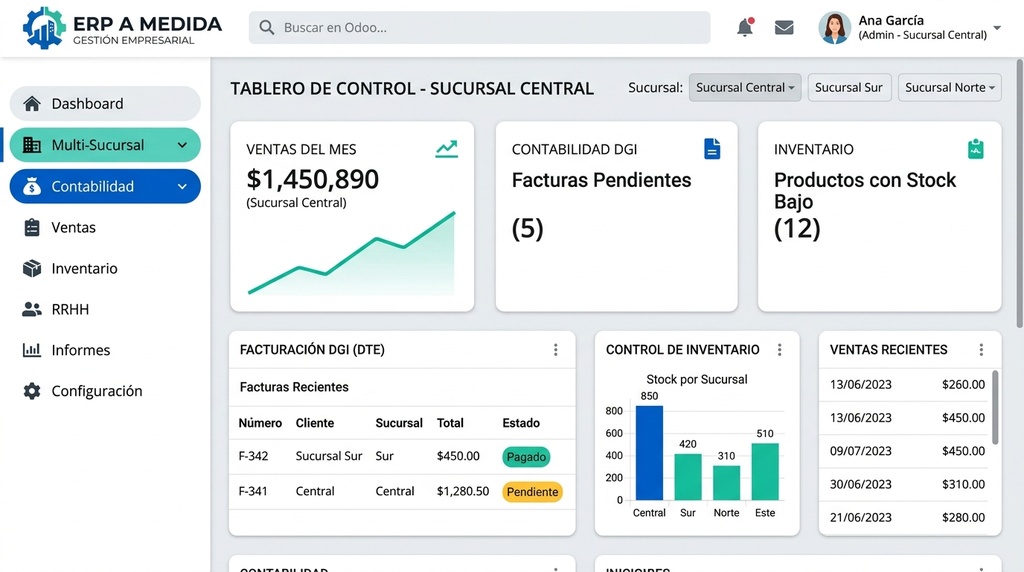1024x572 pixels.
Task: Click the Dashboard house icon
Action: (x=31, y=103)
